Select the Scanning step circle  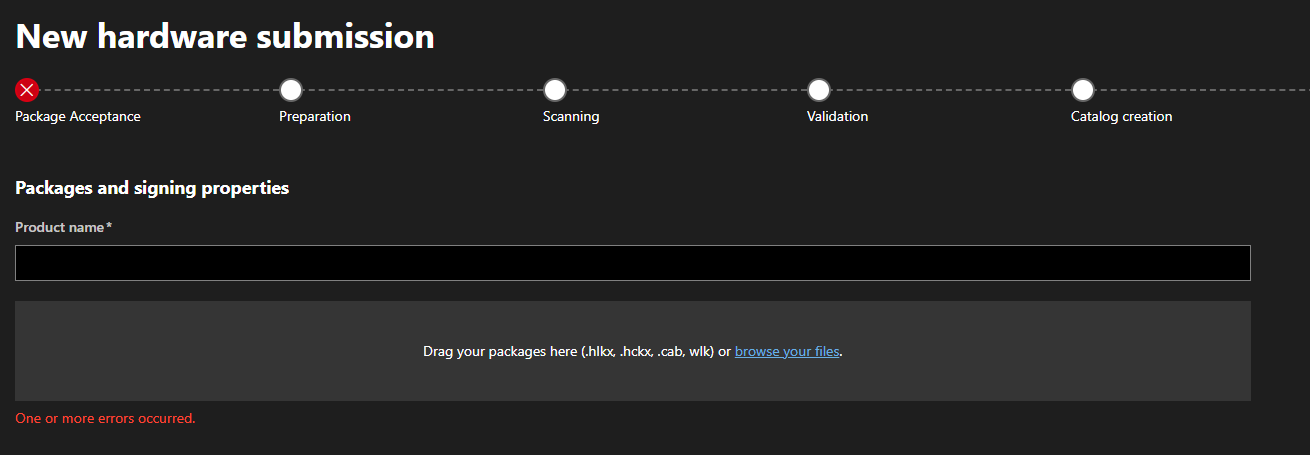[x=555, y=90]
